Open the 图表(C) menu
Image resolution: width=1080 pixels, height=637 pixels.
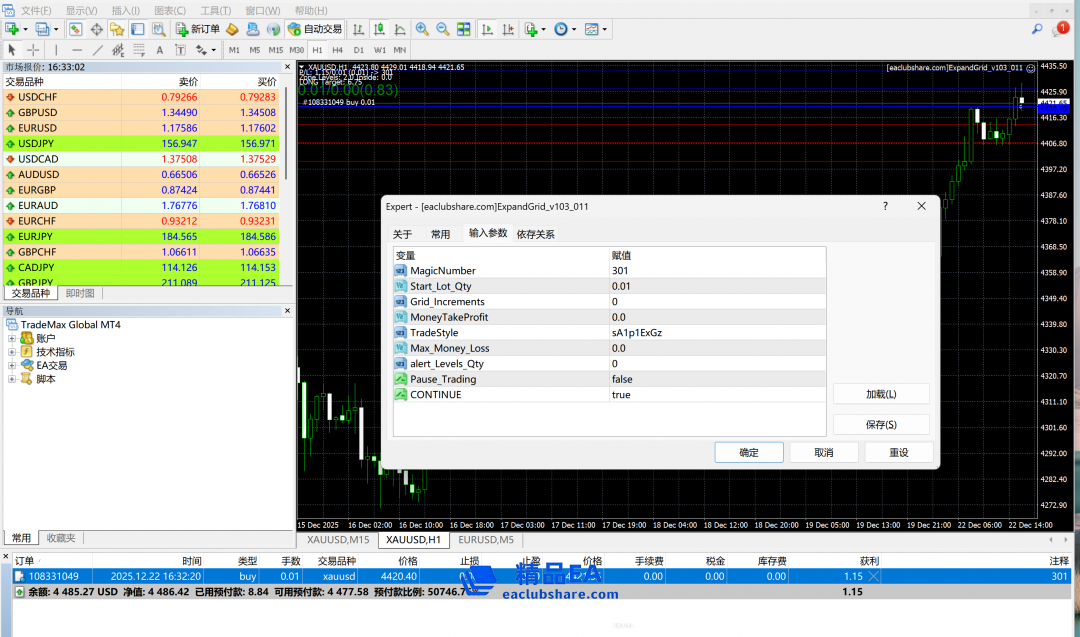169,10
